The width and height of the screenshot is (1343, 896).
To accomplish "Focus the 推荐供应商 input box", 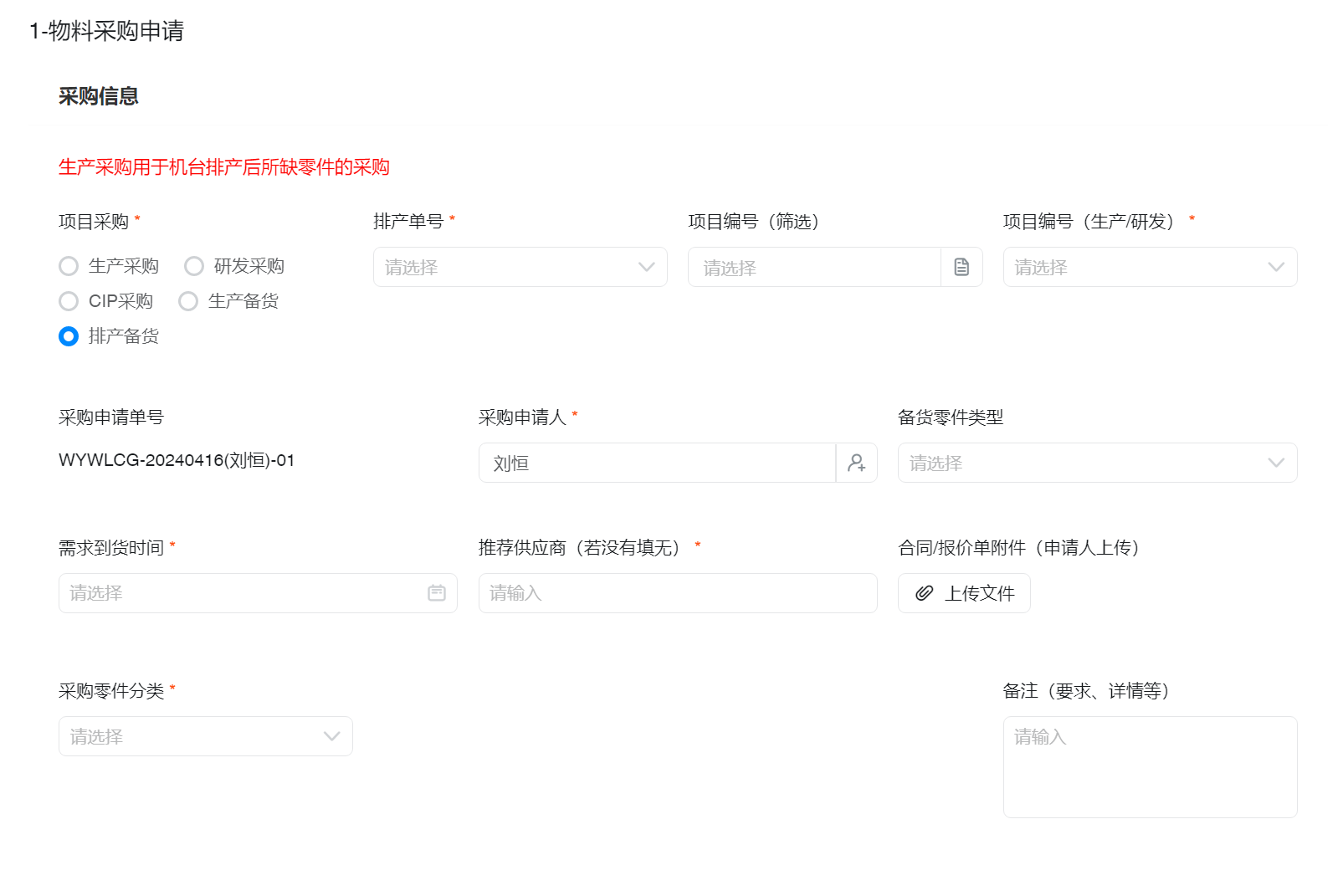I will point(678,593).
